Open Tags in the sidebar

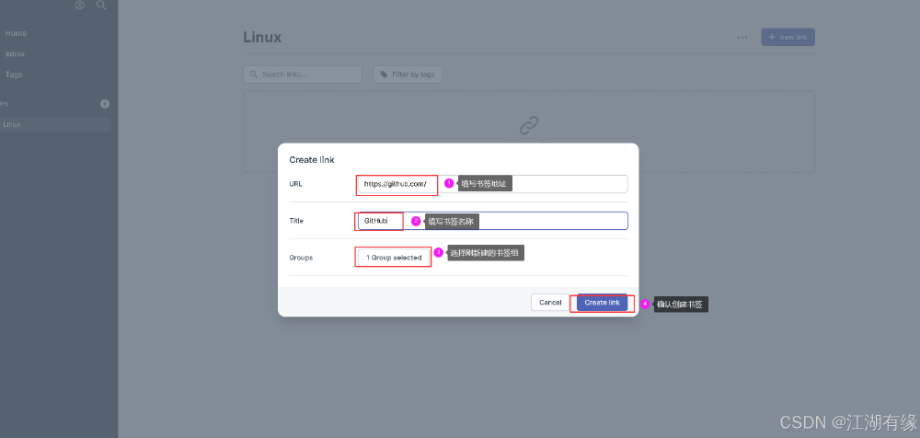pyautogui.click(x=13, y=74)
